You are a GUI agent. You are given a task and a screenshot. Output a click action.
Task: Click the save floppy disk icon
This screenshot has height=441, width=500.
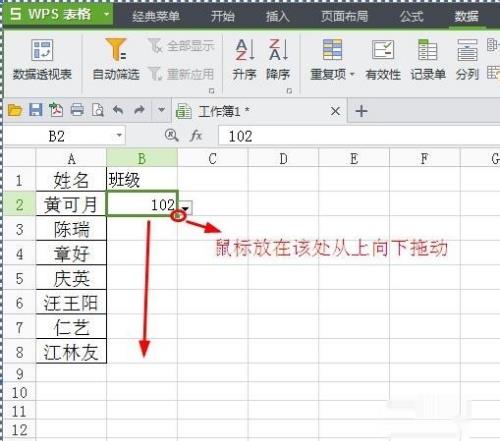pos(36,110)
